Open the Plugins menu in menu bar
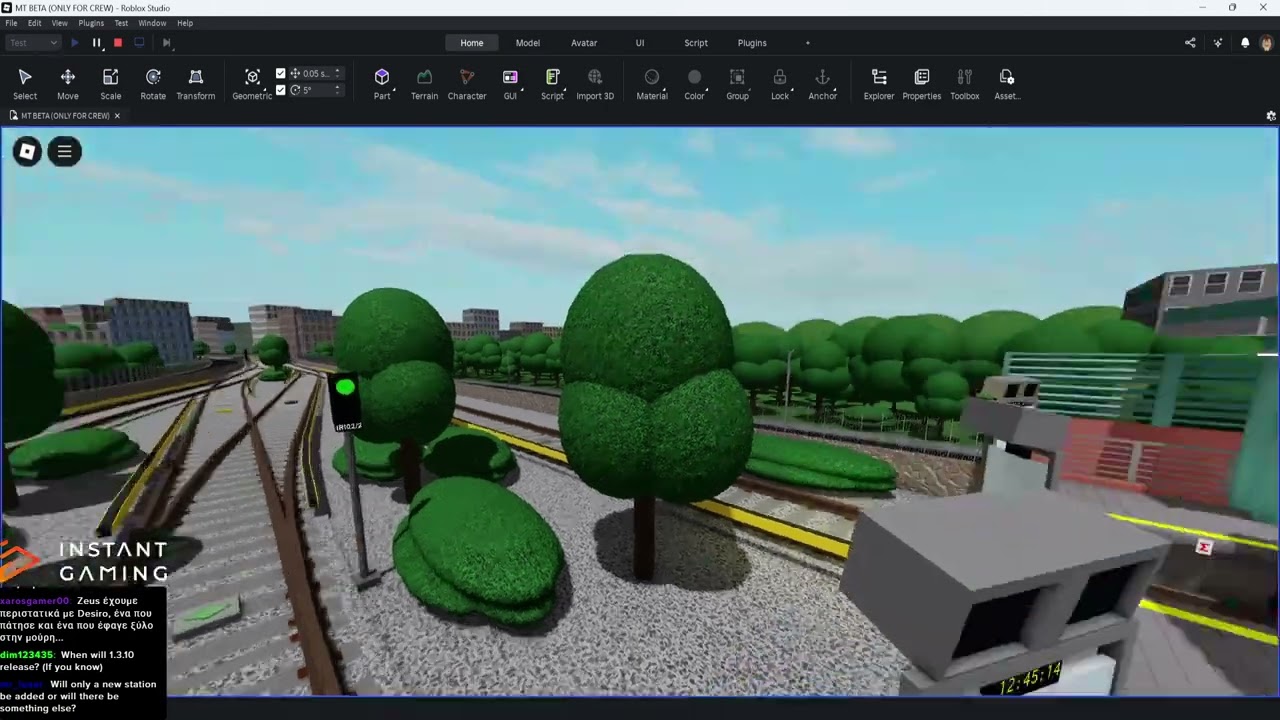Image resolution: width=1280 pixels, height=720 pixels. coord(91,23)
